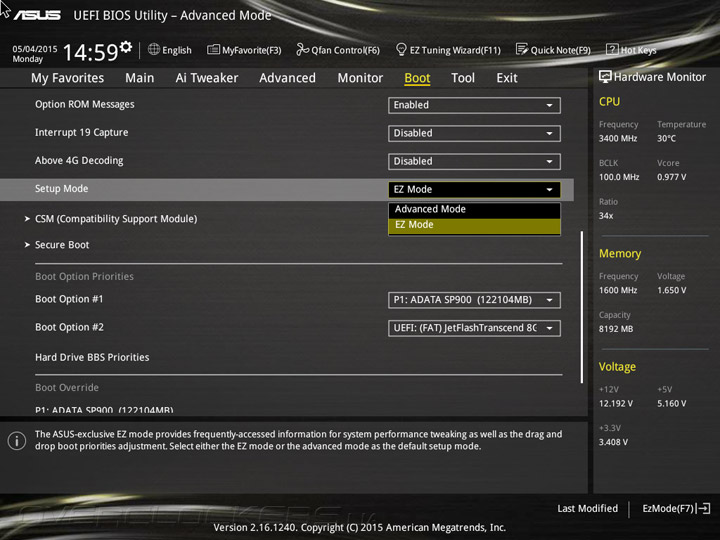This screenshot has height=540, width=720.
Task: Open the Ai Tweaker tab
Action: [x=207, y=78]
